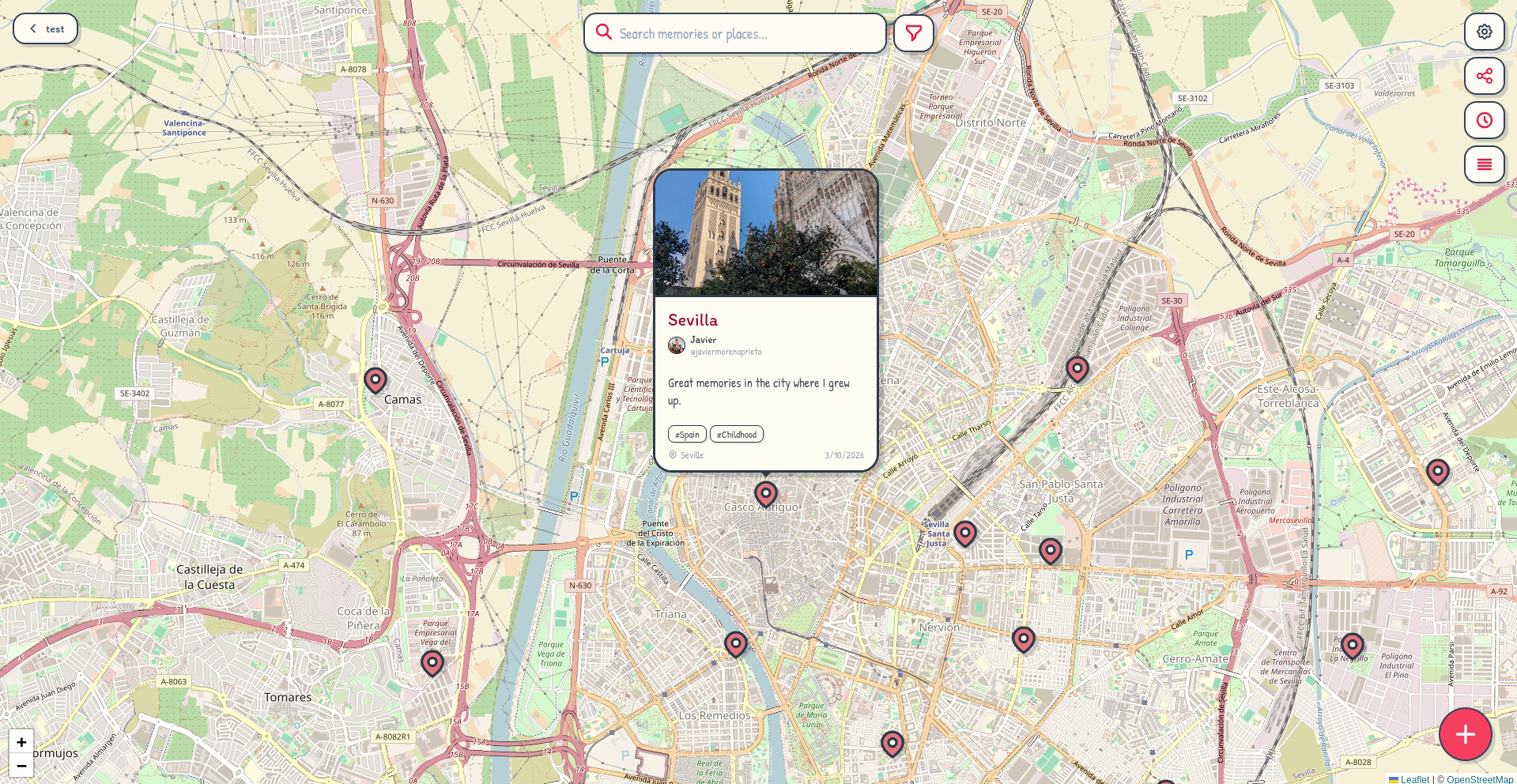The image size is (1517, 784).
Task: Click the pin near Avenida del Deporte east
Action: pyautogui.click(x=1437, y=473)
